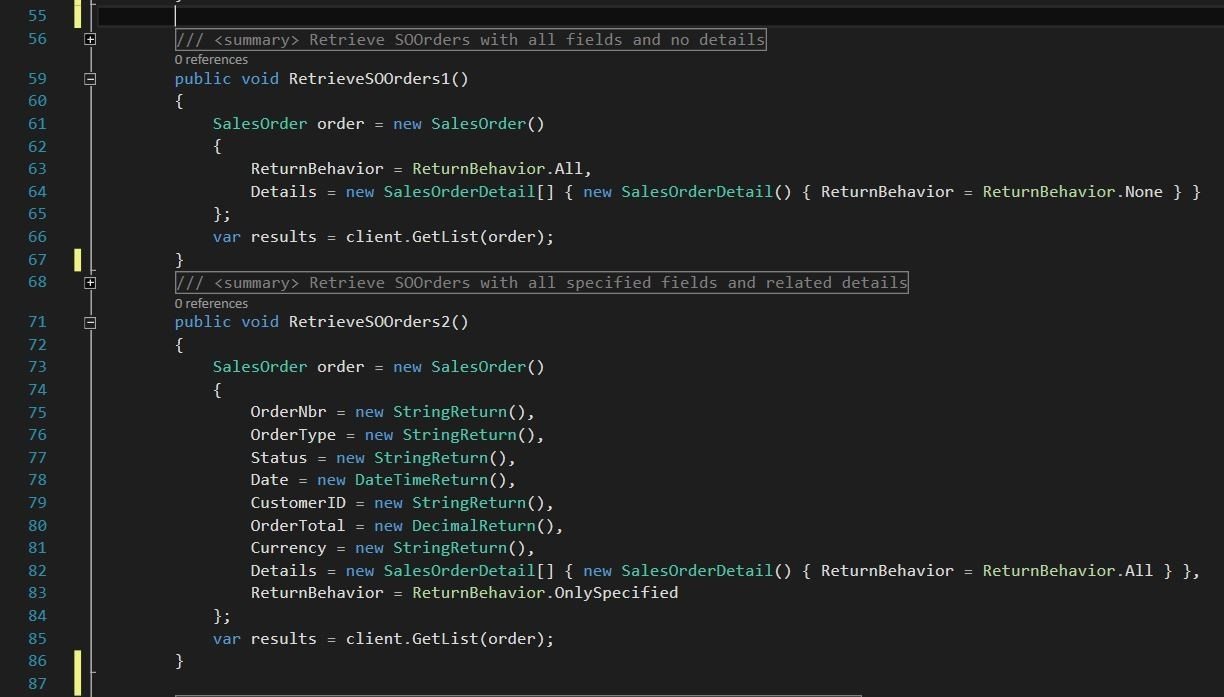Click the 'void' keyword on line 71

260,322
